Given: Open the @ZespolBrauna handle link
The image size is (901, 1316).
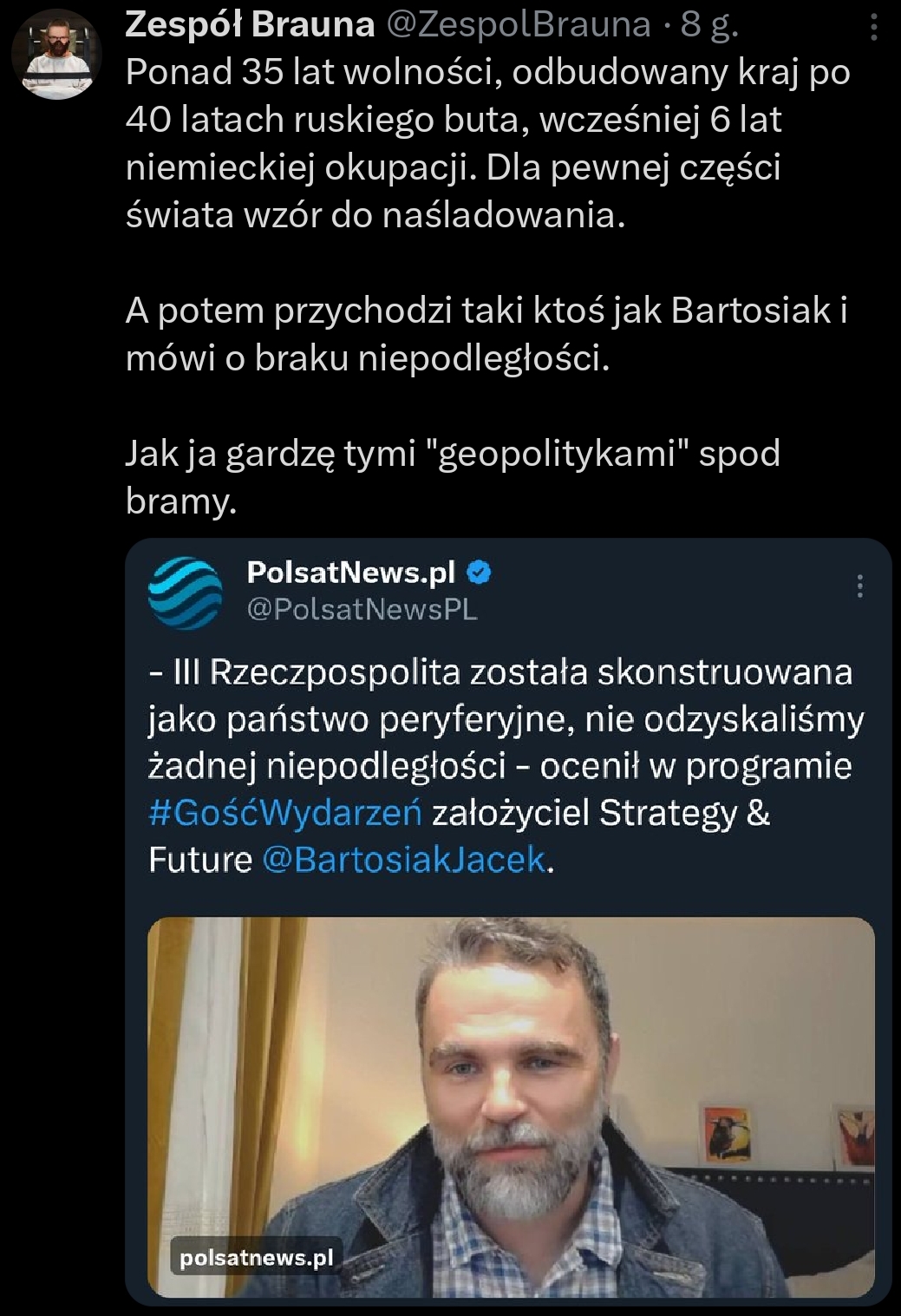Looking at the screenshot, I should 518,24.
